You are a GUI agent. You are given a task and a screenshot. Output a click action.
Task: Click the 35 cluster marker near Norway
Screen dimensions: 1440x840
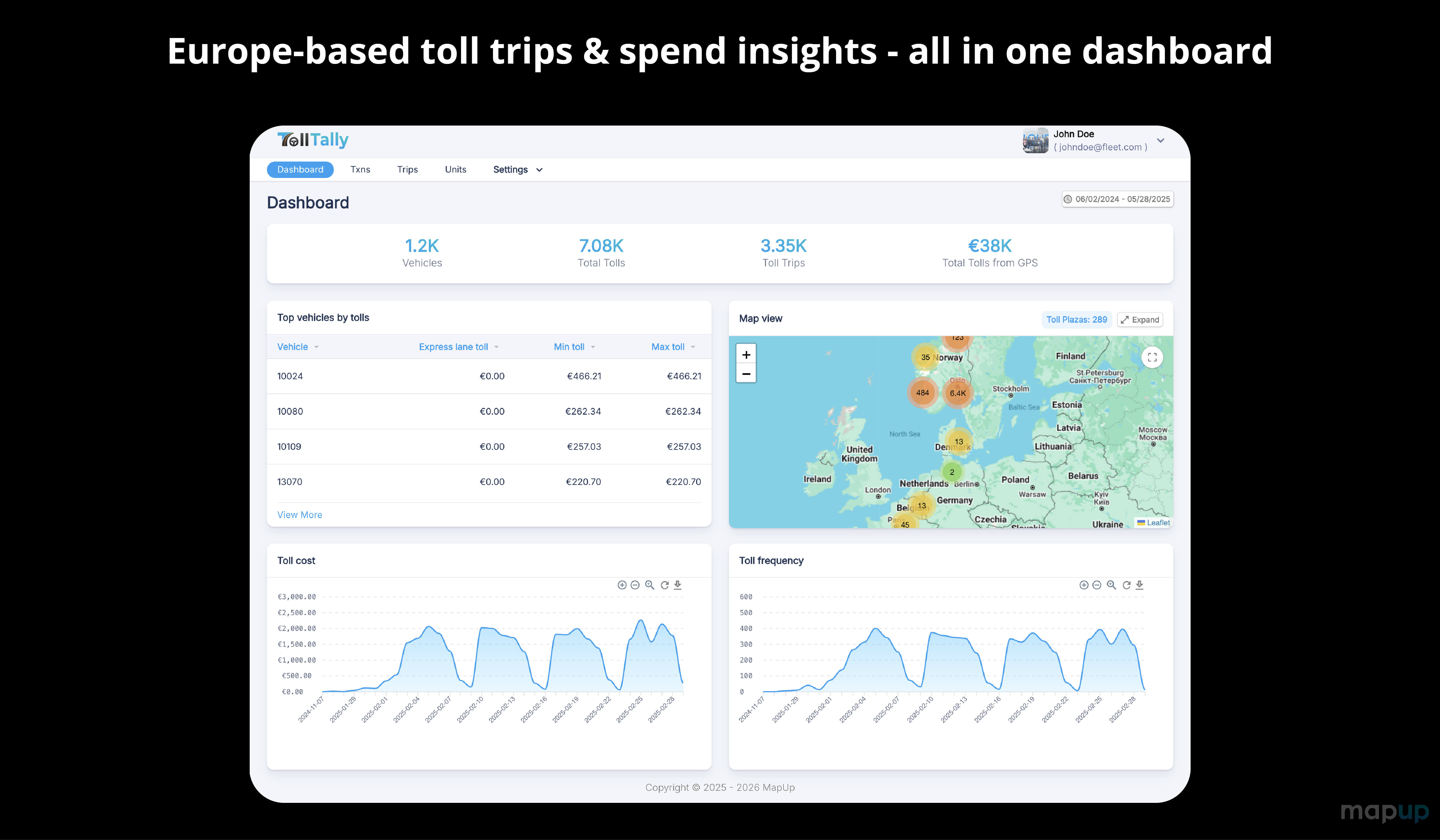click(x=925, y=357)
